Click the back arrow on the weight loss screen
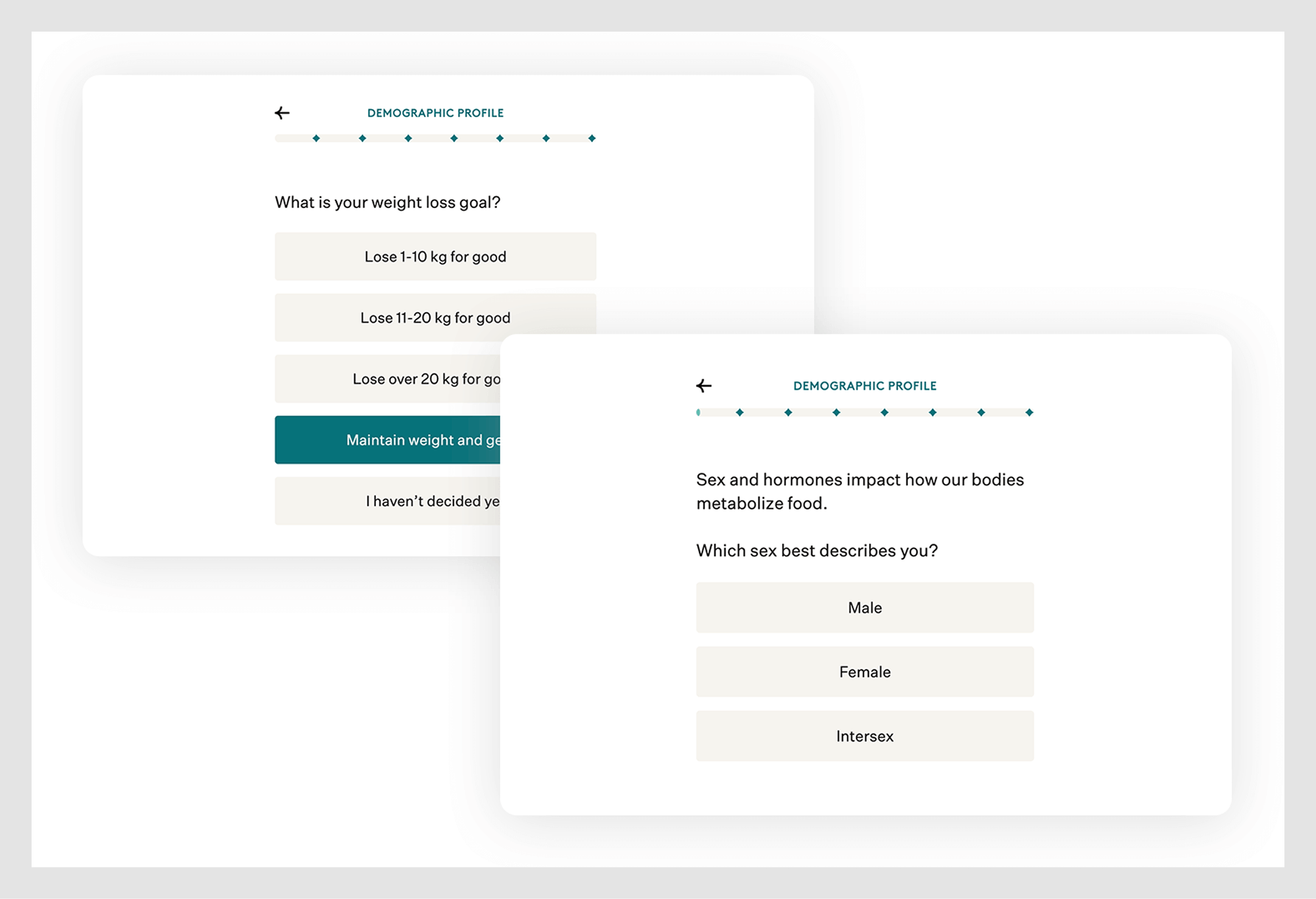The image size is (1316, 899). point(282,113)
